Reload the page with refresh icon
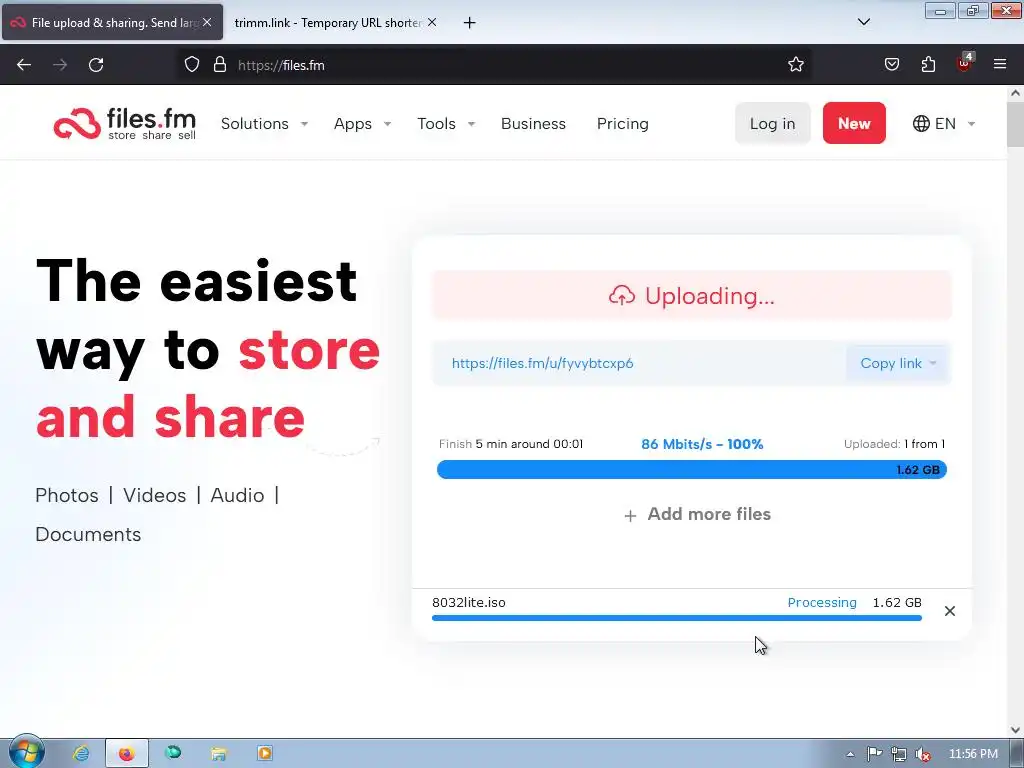 point(96,65)
